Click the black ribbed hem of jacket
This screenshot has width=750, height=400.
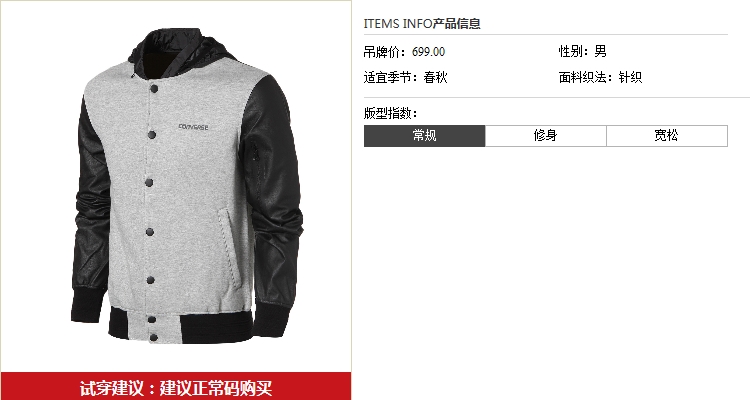(181, 325)
